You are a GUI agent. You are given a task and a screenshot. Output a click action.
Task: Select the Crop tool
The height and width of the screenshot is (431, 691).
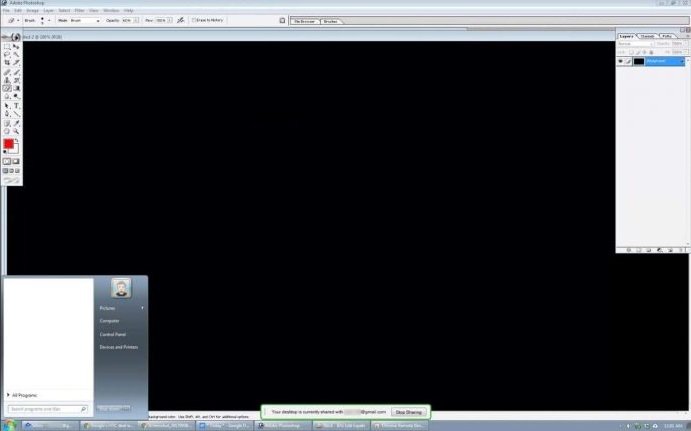pyautogui.click(x=7, y=62)
